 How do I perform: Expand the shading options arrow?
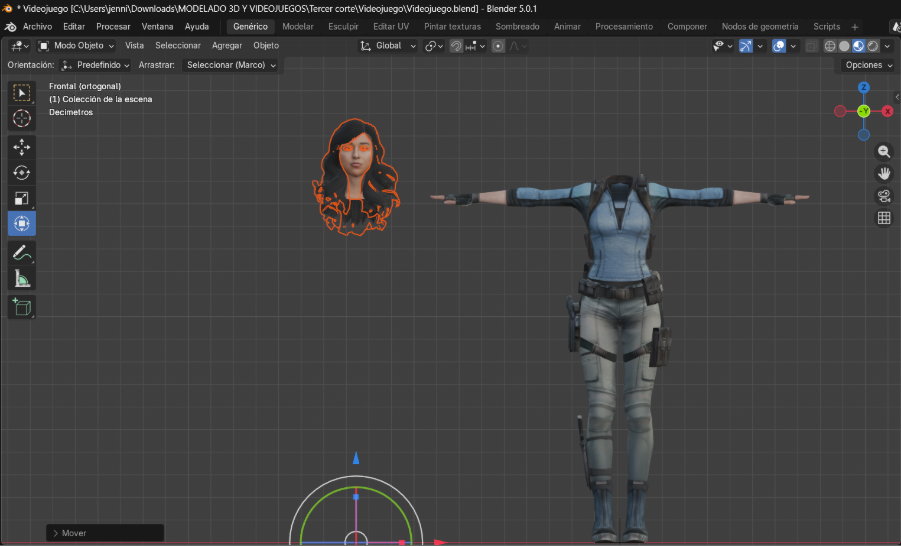coord(887,46)
